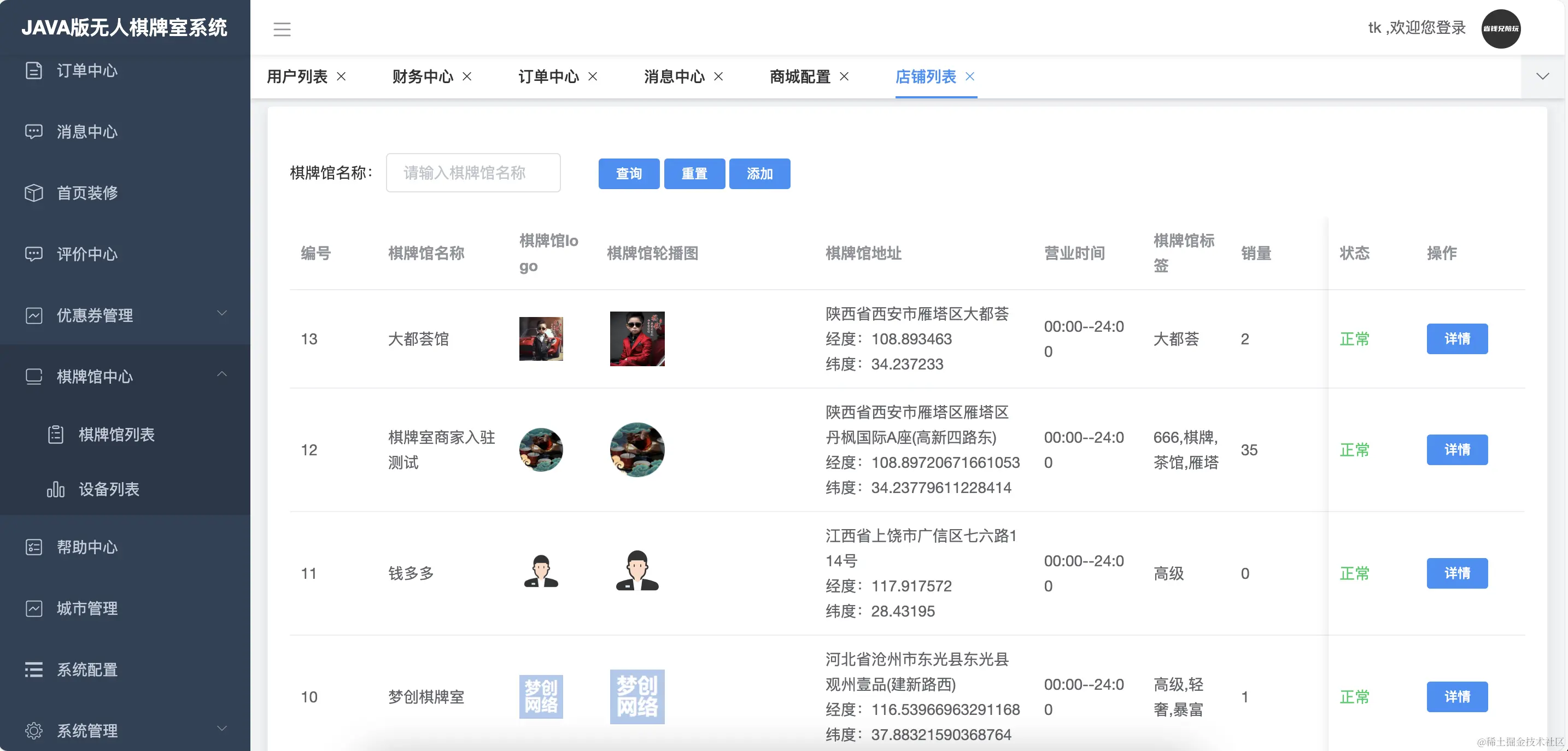Expand the 优惠券管理 menu

coord(222,314)
